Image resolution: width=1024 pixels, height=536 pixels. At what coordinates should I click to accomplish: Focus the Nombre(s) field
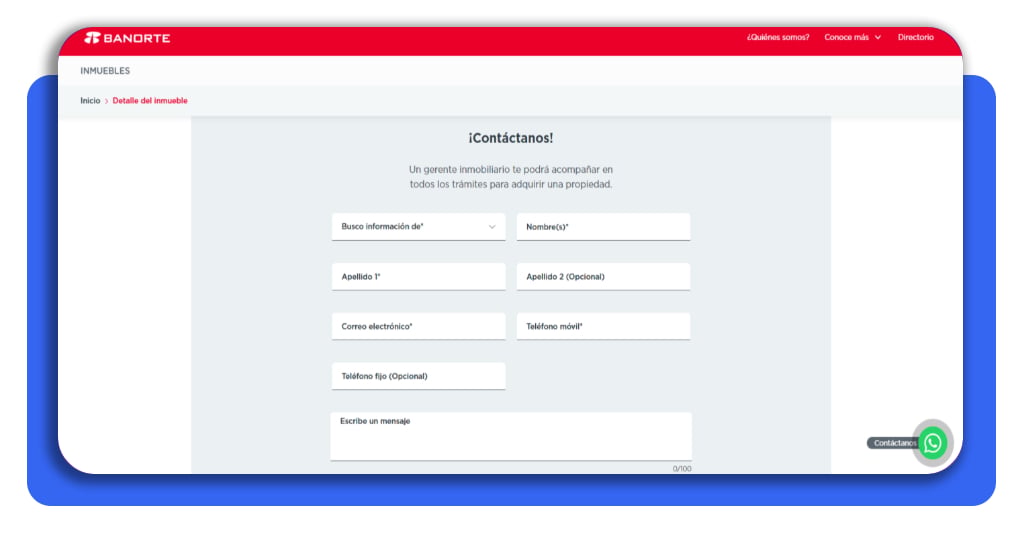[603, 227]
